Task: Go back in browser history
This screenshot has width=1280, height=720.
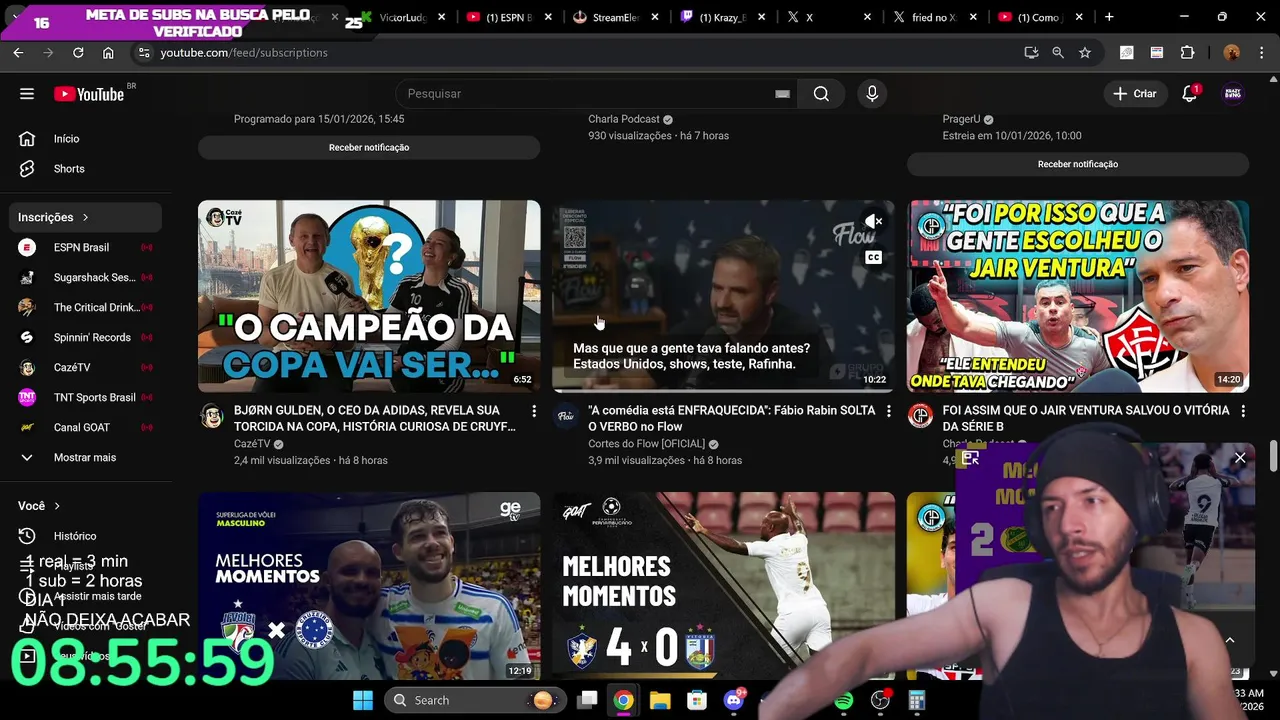Action: (18, 53)
